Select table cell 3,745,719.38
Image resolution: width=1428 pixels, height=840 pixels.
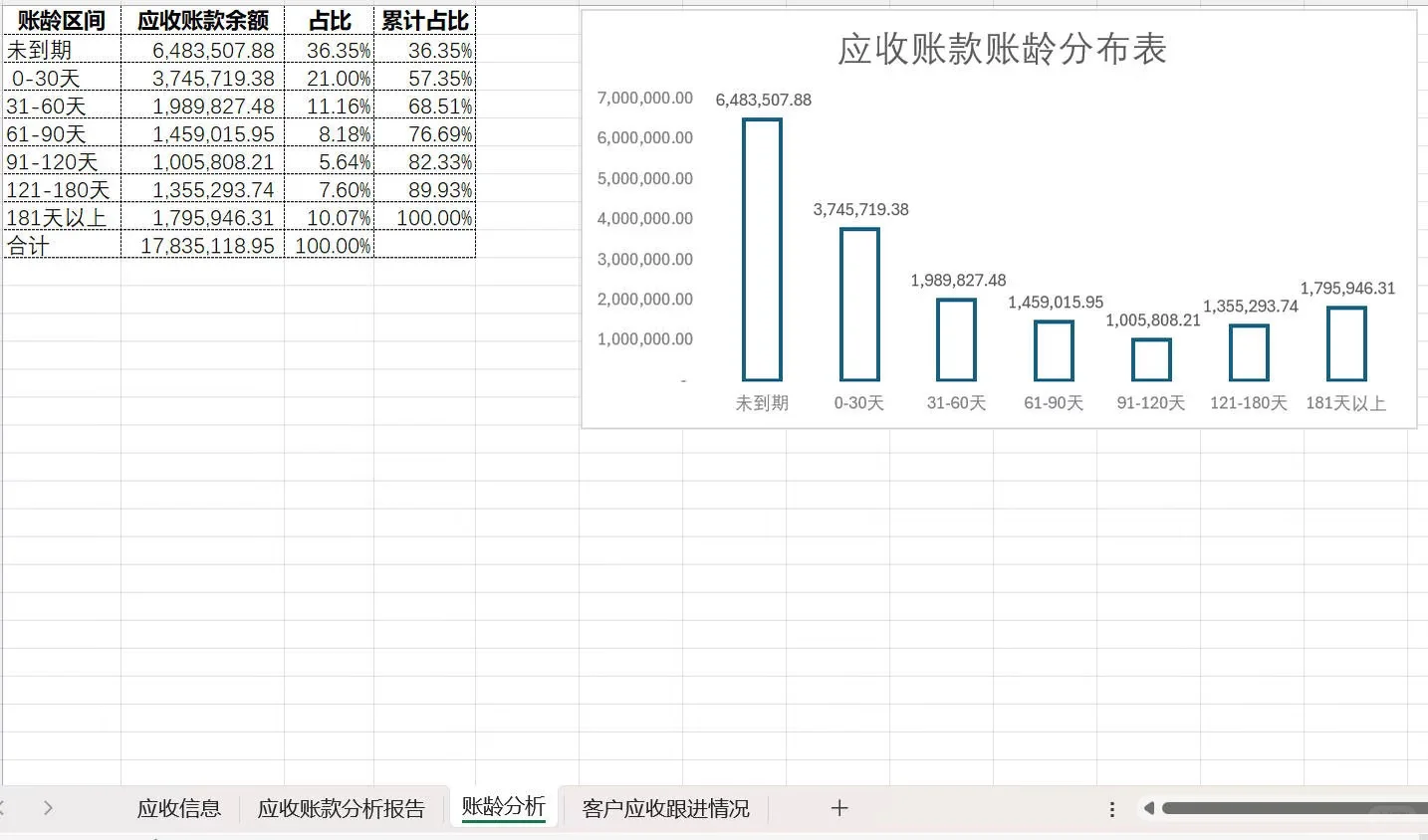(x=203, y=78)
